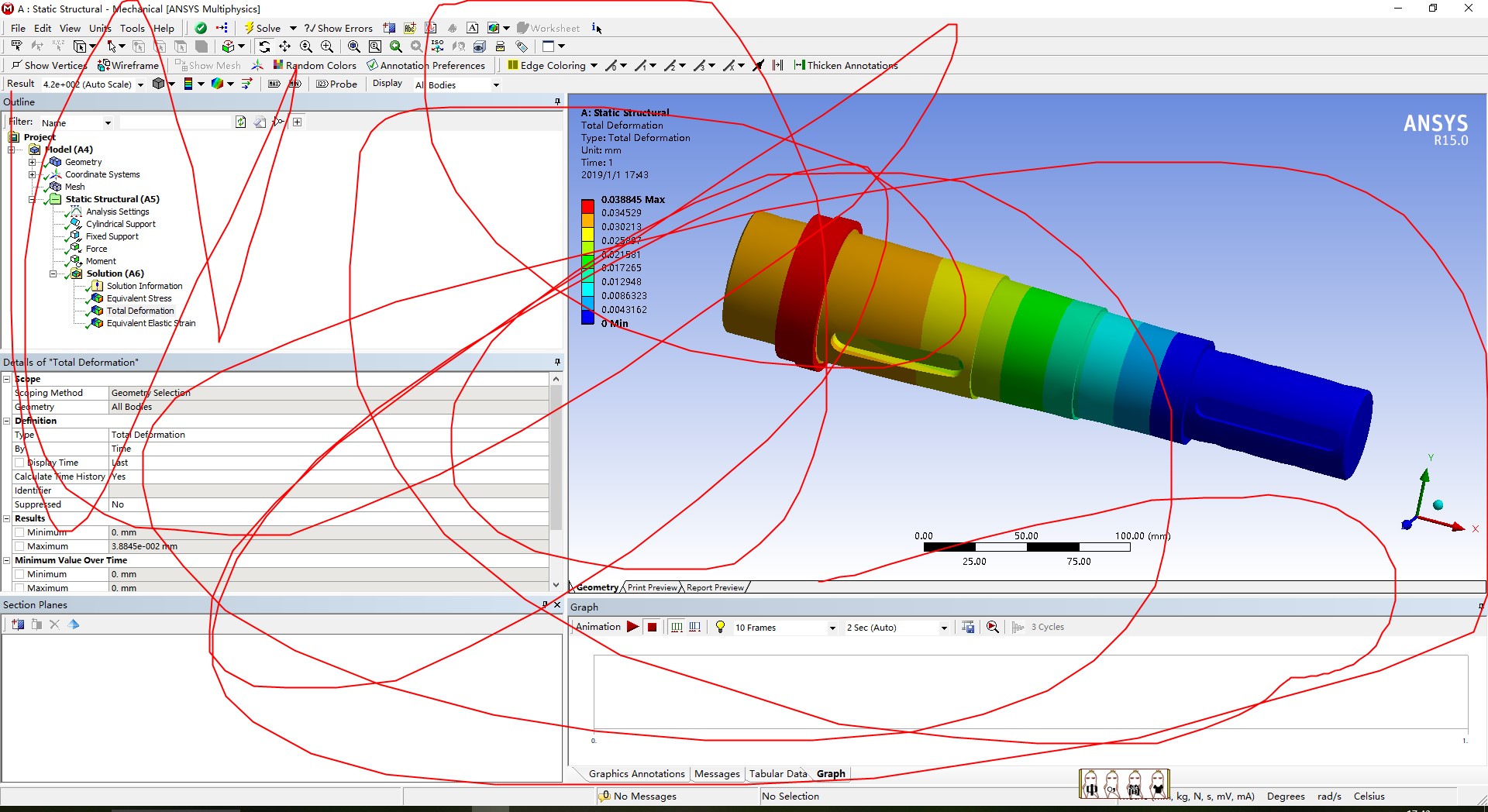Click the animation lightbulb icon
1488x812 pixels.
pos(720,627)
